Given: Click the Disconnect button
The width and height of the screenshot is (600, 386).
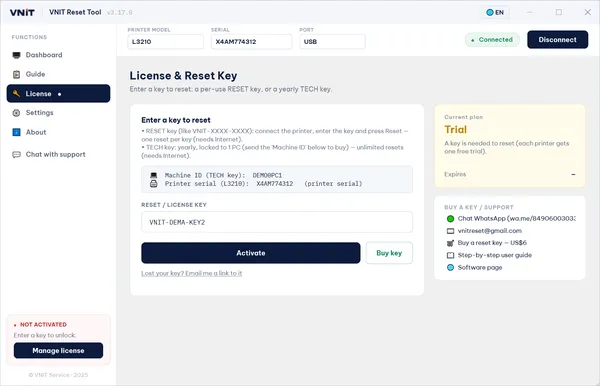Looking at the screenshot, I should tap(557, 39).
